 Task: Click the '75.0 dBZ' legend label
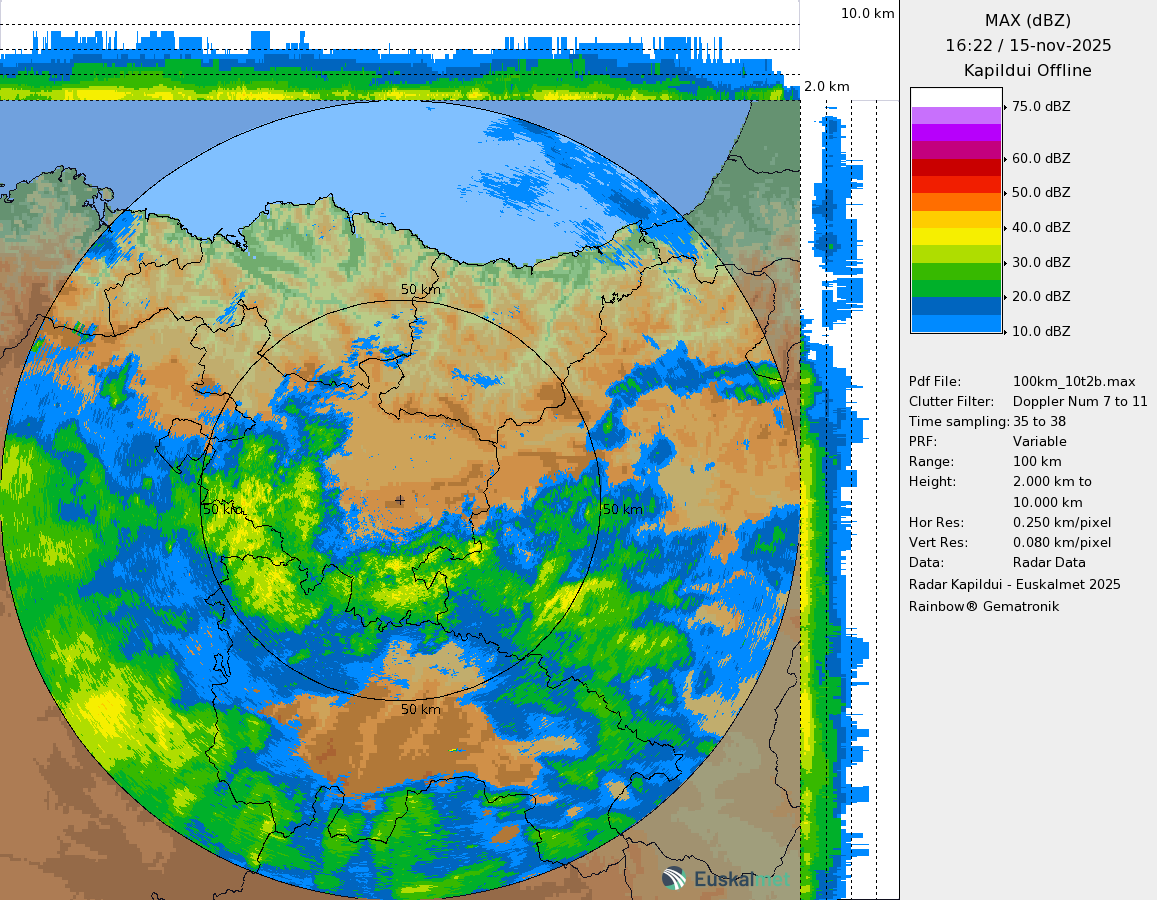(1041, 106)
